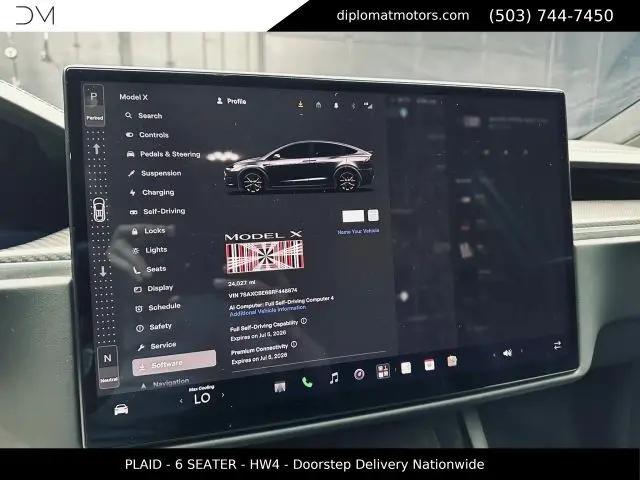This screenshot has width=640, height=480.
Task: Go to Safety settings
Action: pos(154,327)
